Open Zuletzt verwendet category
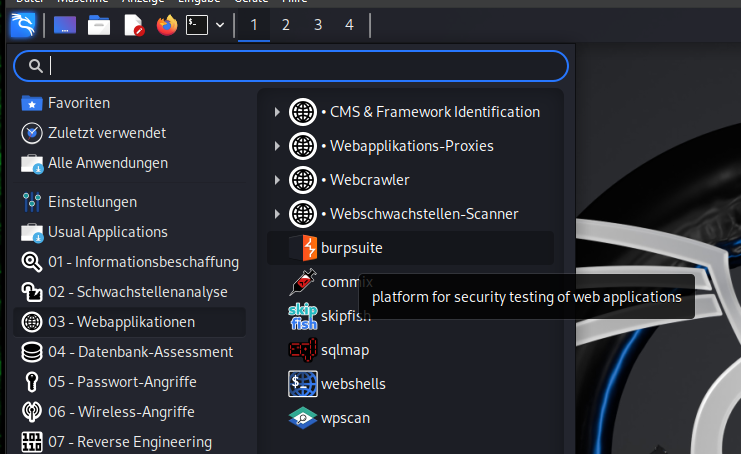The image size is (741, 454). (x=129, y=133)
